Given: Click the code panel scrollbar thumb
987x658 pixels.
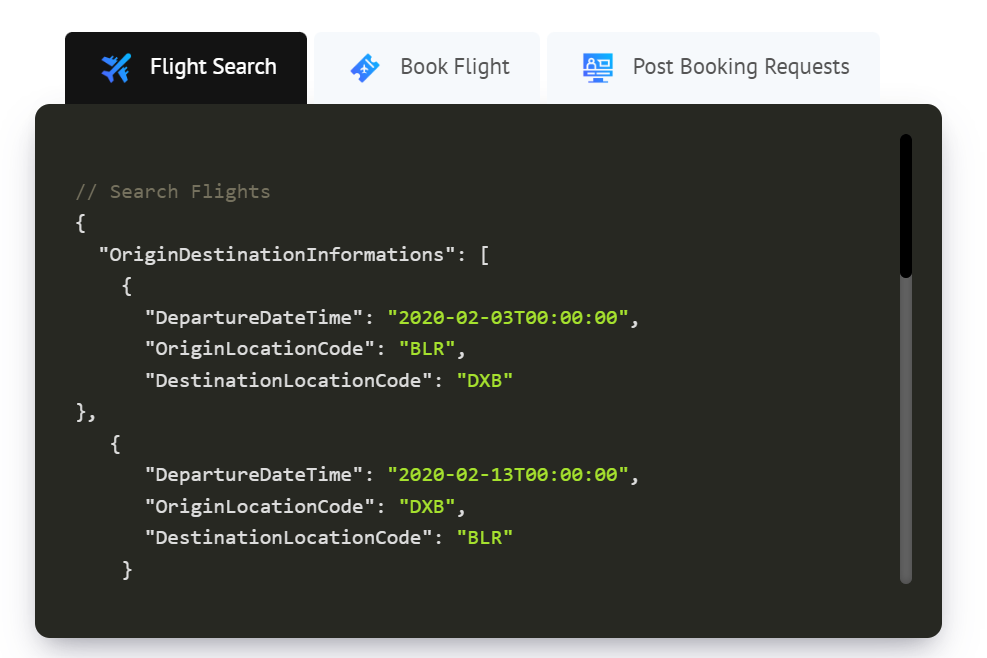Looking at the screenshot, I should [906, 205].
